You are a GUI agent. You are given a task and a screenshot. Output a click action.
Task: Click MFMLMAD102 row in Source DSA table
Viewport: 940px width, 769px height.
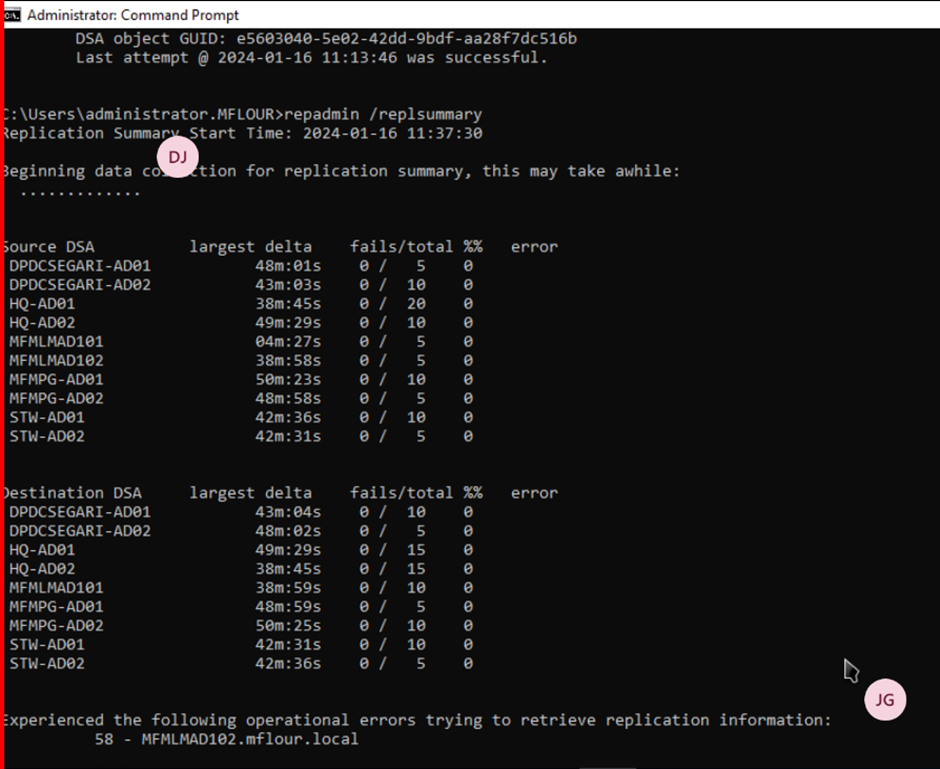241,360
